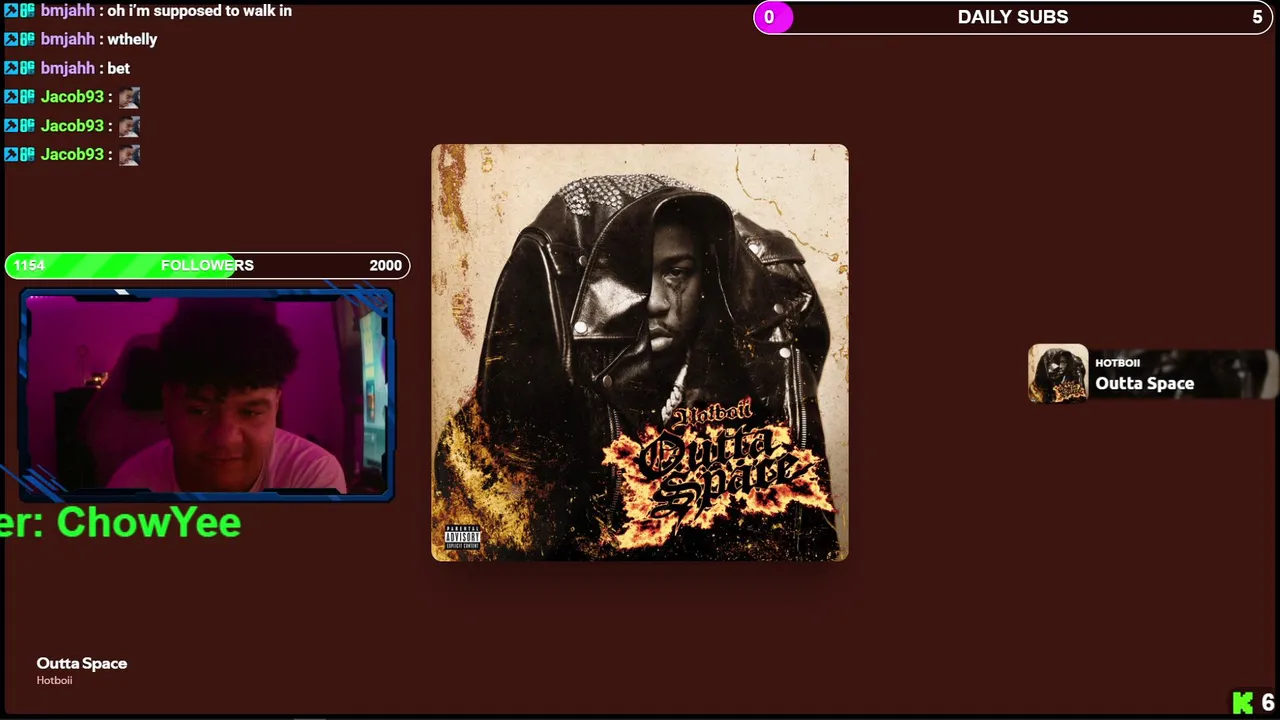The height and width of the screenshot is (720, 1280).
Task: Click the Outta Space title in now-playing widget
Action: 1144,384
